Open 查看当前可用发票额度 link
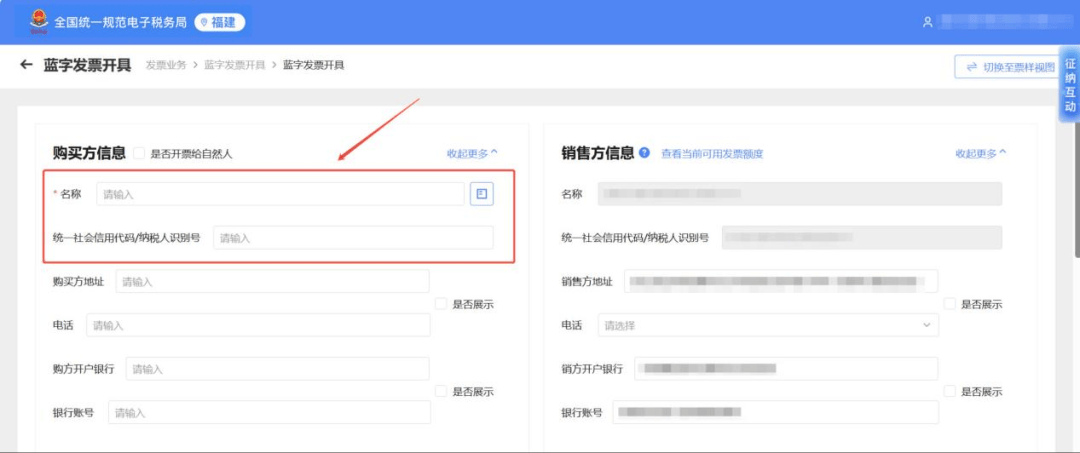This screenshot has height=453, width=1080. click(x=711, y=154)
